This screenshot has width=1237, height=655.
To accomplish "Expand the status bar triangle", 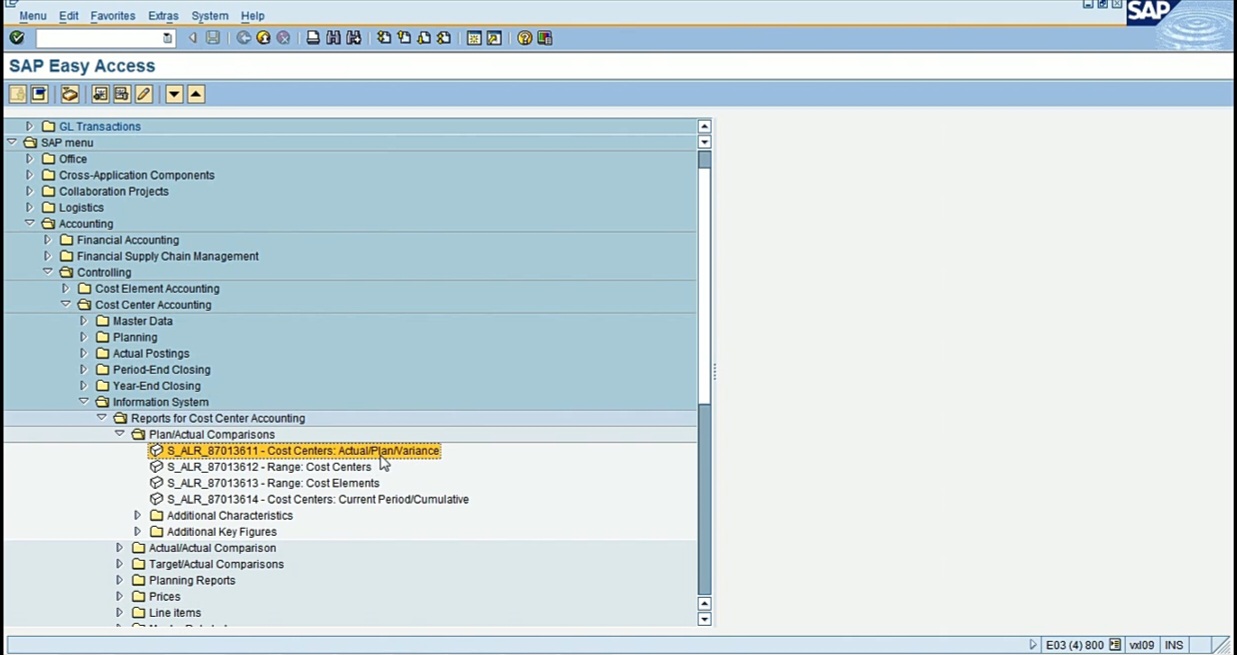I will (x=1033, y=645).
